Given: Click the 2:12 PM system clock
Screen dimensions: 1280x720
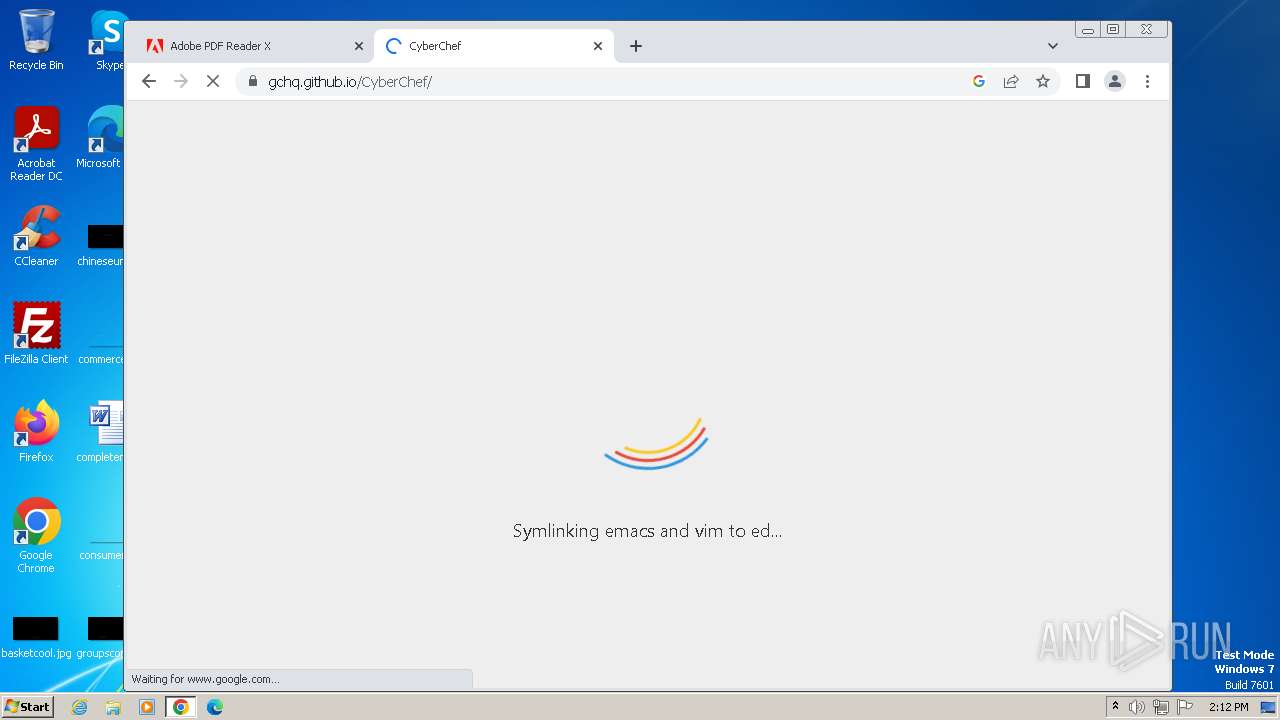Looking at the screenshot, I should tap(1228, 707).
